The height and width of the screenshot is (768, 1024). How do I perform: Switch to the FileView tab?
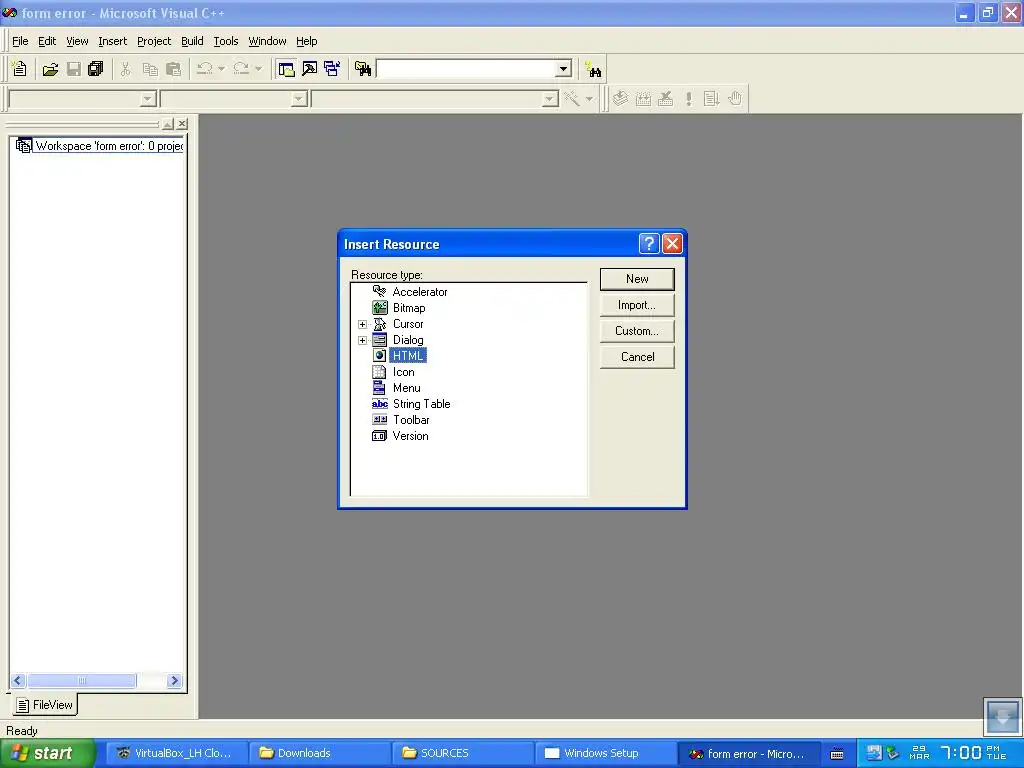45,705
